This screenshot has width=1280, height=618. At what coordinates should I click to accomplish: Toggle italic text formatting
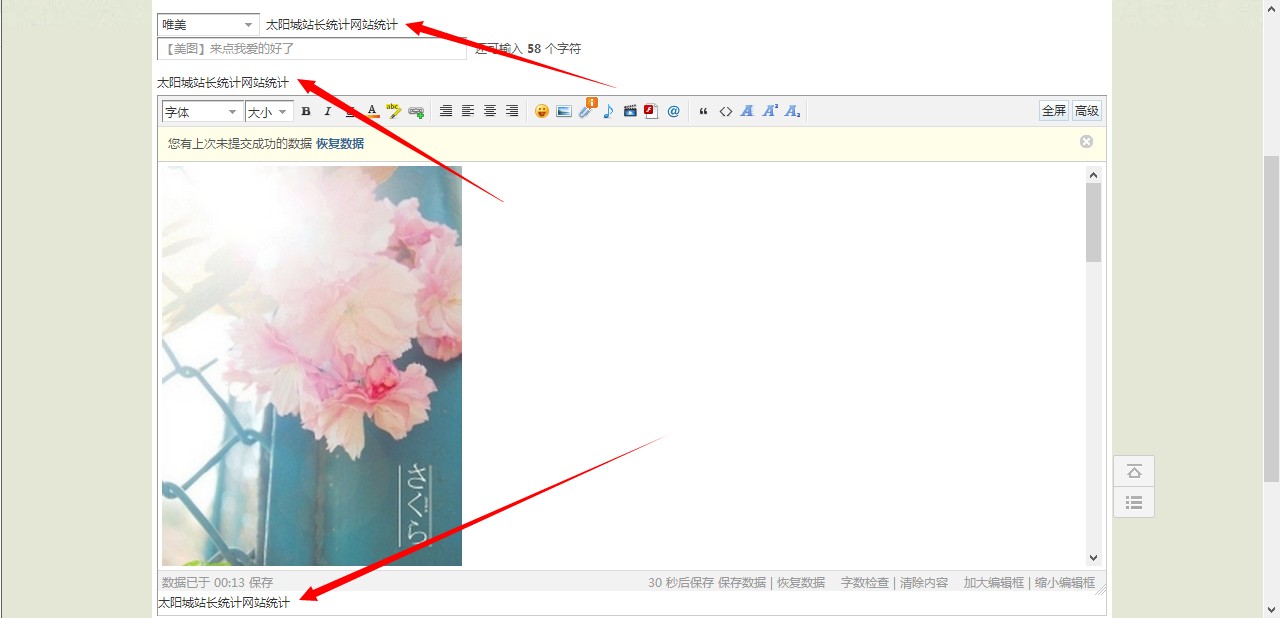point(326,112)
